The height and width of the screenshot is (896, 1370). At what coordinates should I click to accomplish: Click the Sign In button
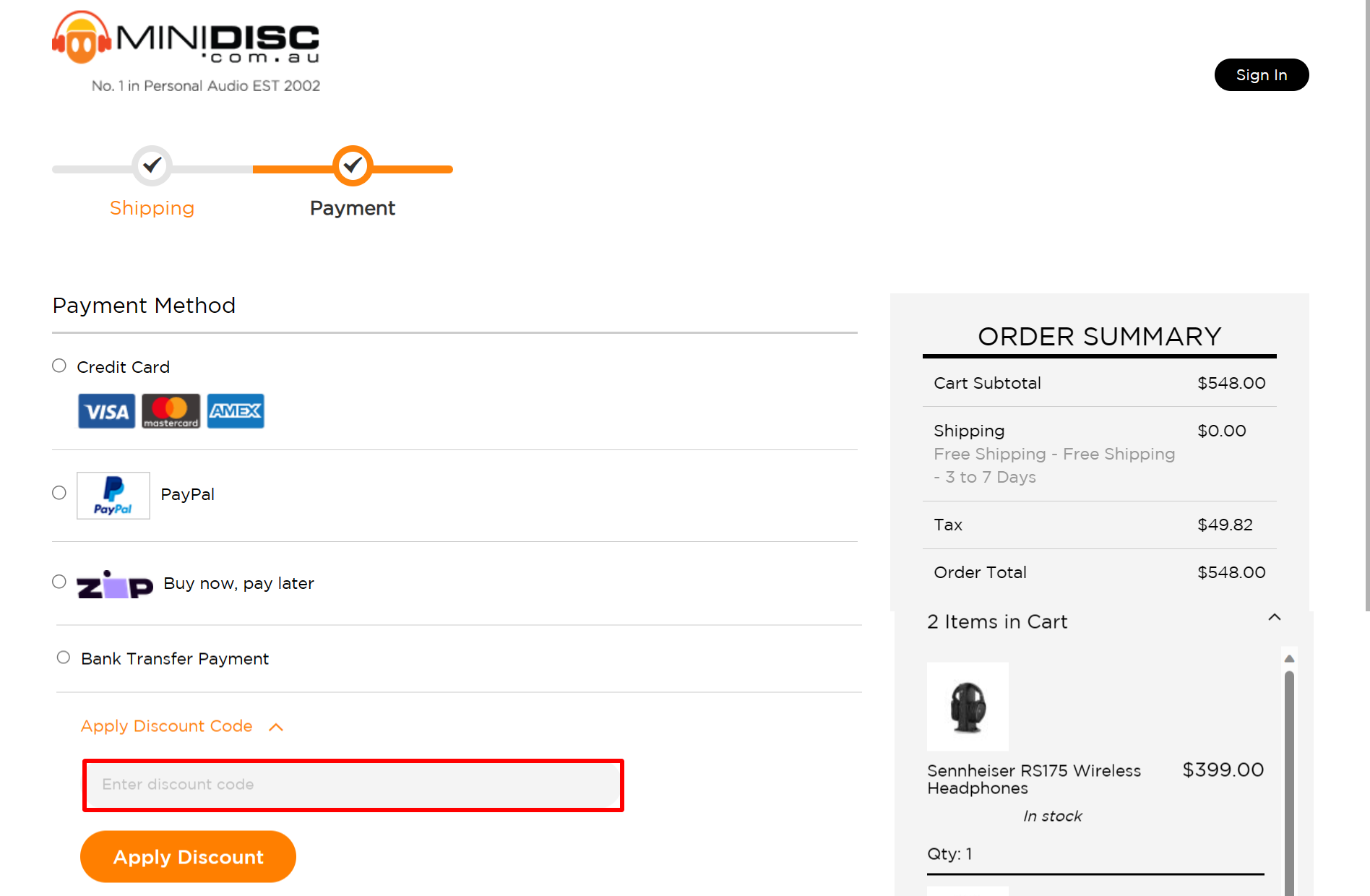click(x=1261, y=74)
